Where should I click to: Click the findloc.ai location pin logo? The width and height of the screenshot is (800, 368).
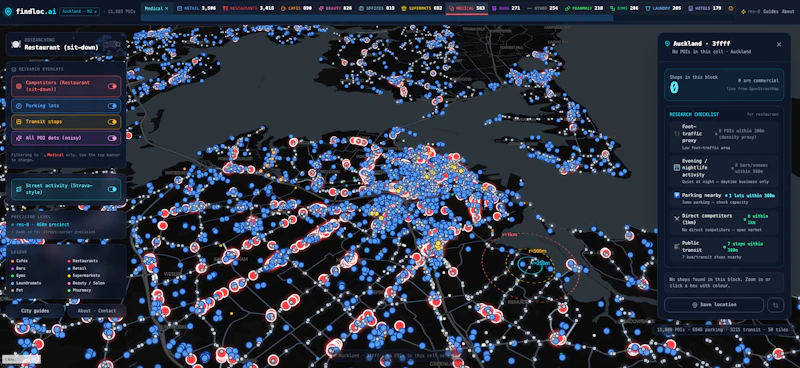click(8, 11)
